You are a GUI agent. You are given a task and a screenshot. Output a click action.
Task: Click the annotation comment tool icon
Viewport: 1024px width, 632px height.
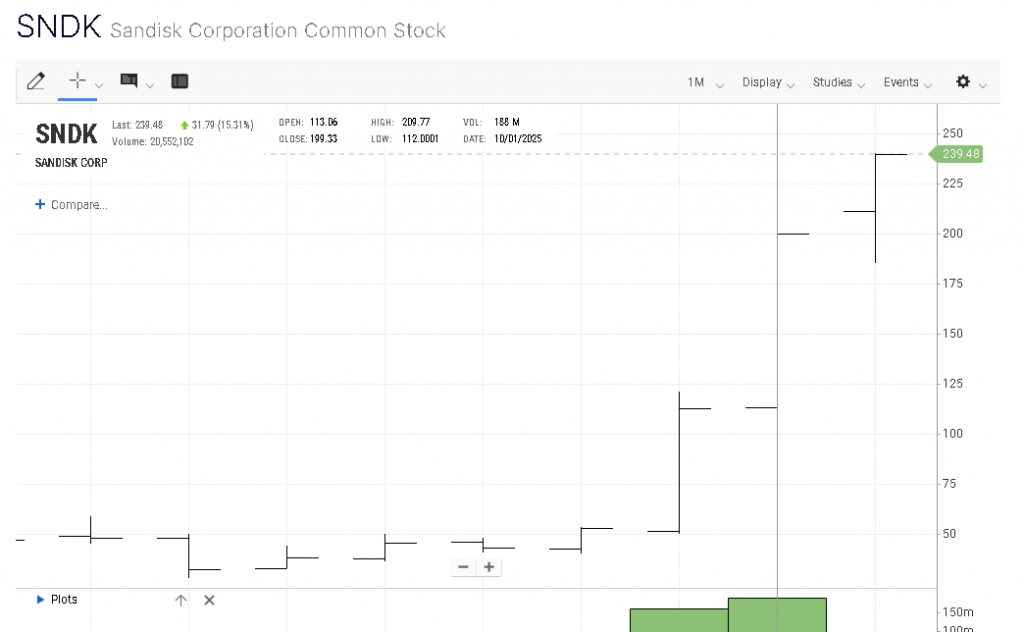pyautogui.click(x=129, y=81)
